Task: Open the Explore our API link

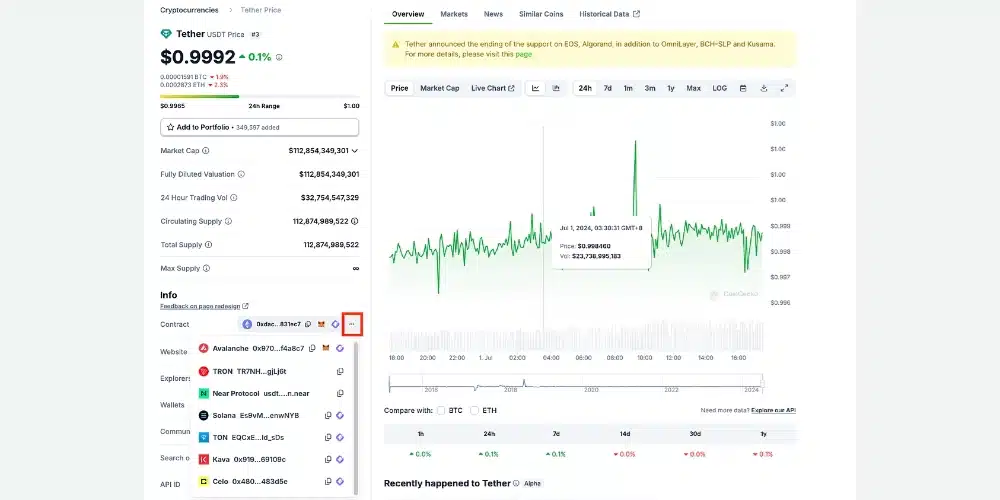Action: (x=774, y=410)
